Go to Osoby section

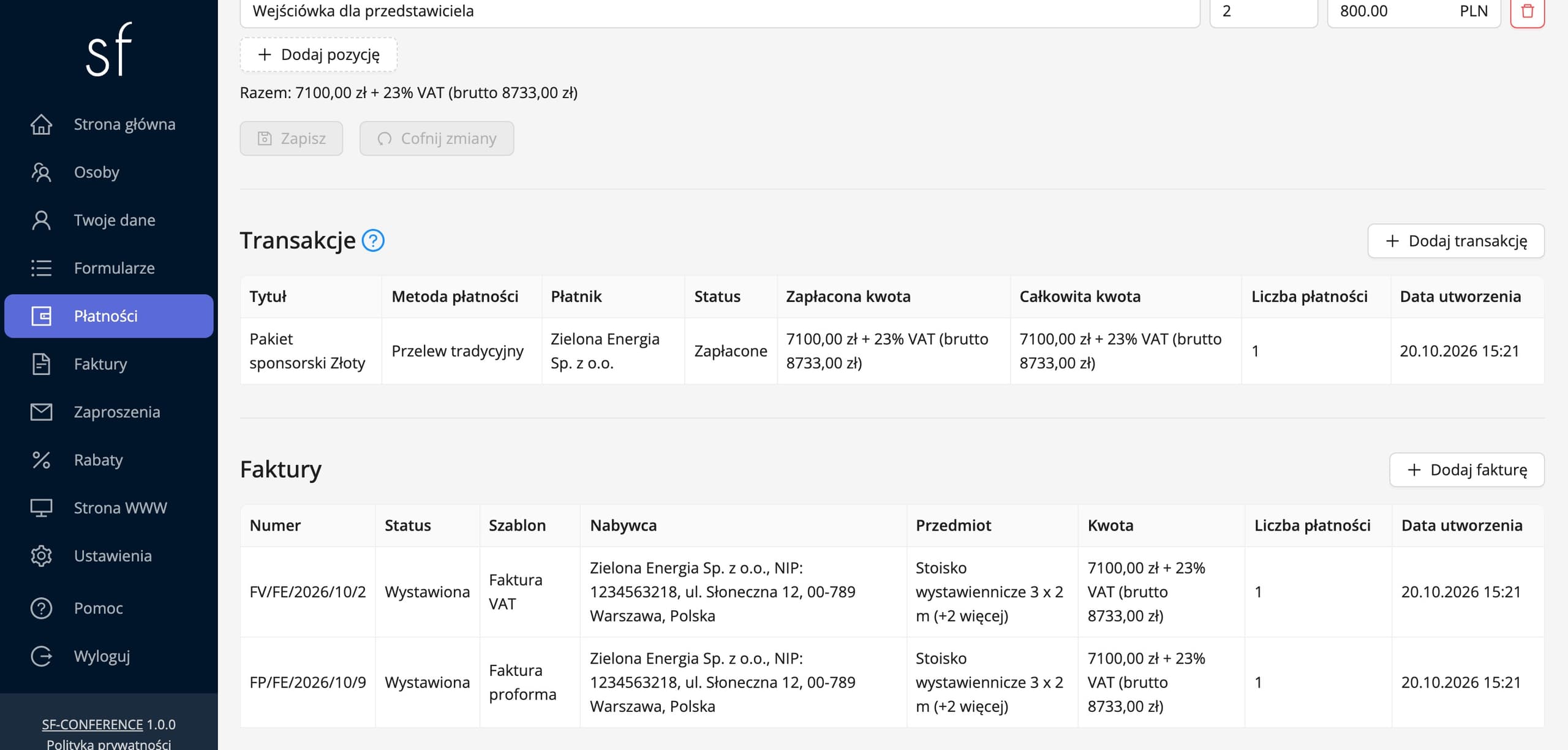(109, 172)
